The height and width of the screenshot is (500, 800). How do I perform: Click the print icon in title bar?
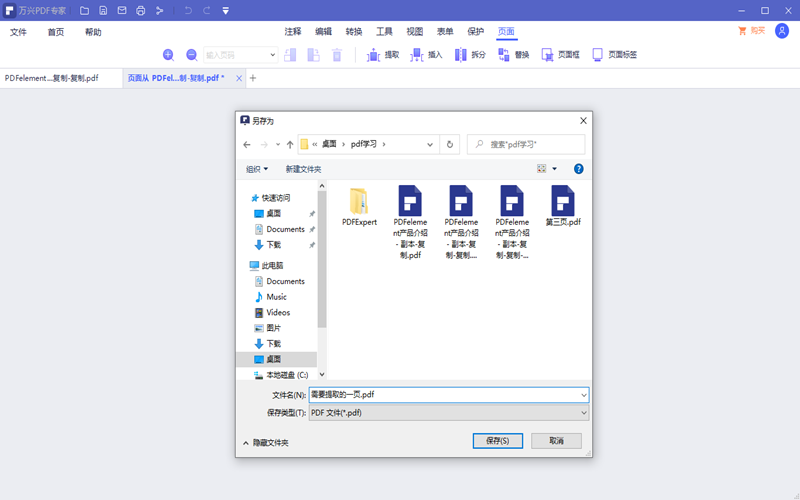point(140,10)
